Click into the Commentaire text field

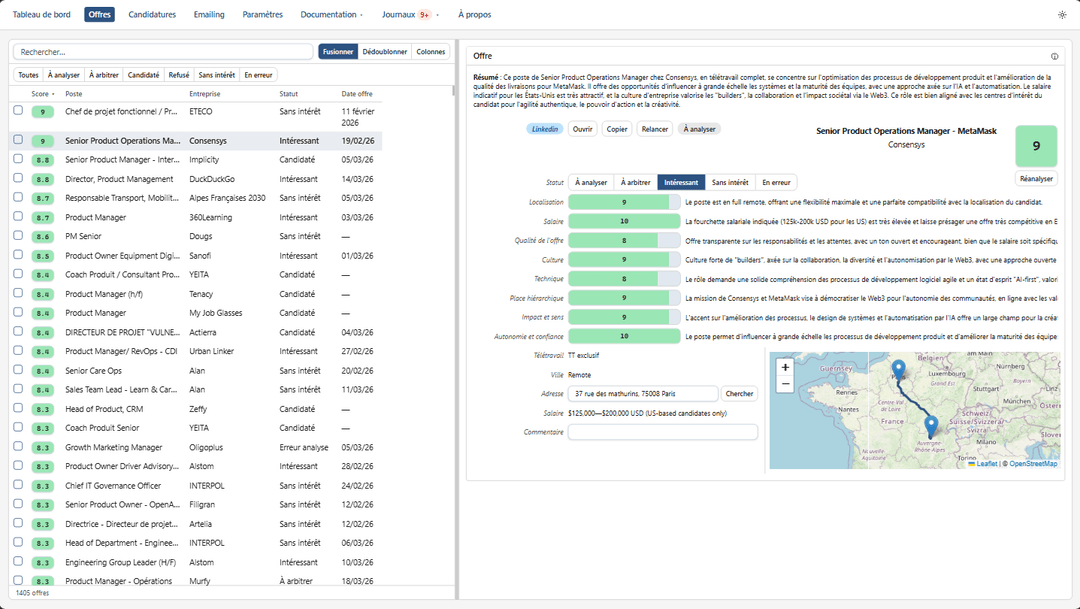click(x=662, y=432)
